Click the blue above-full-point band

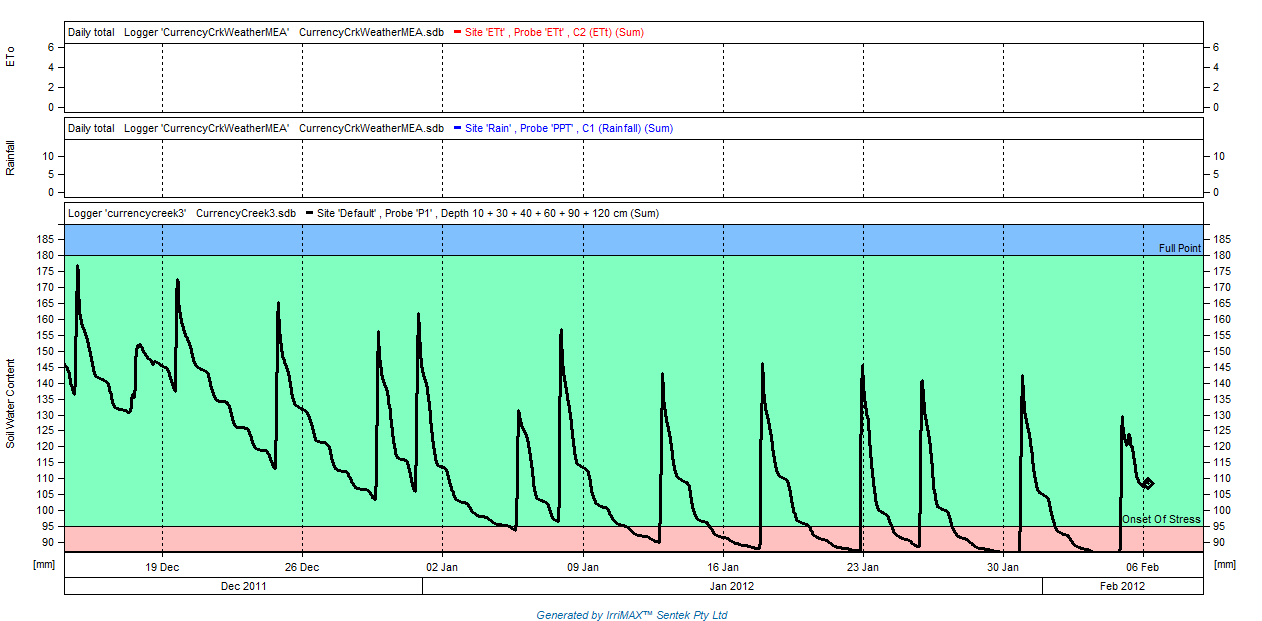pos(600,240)
